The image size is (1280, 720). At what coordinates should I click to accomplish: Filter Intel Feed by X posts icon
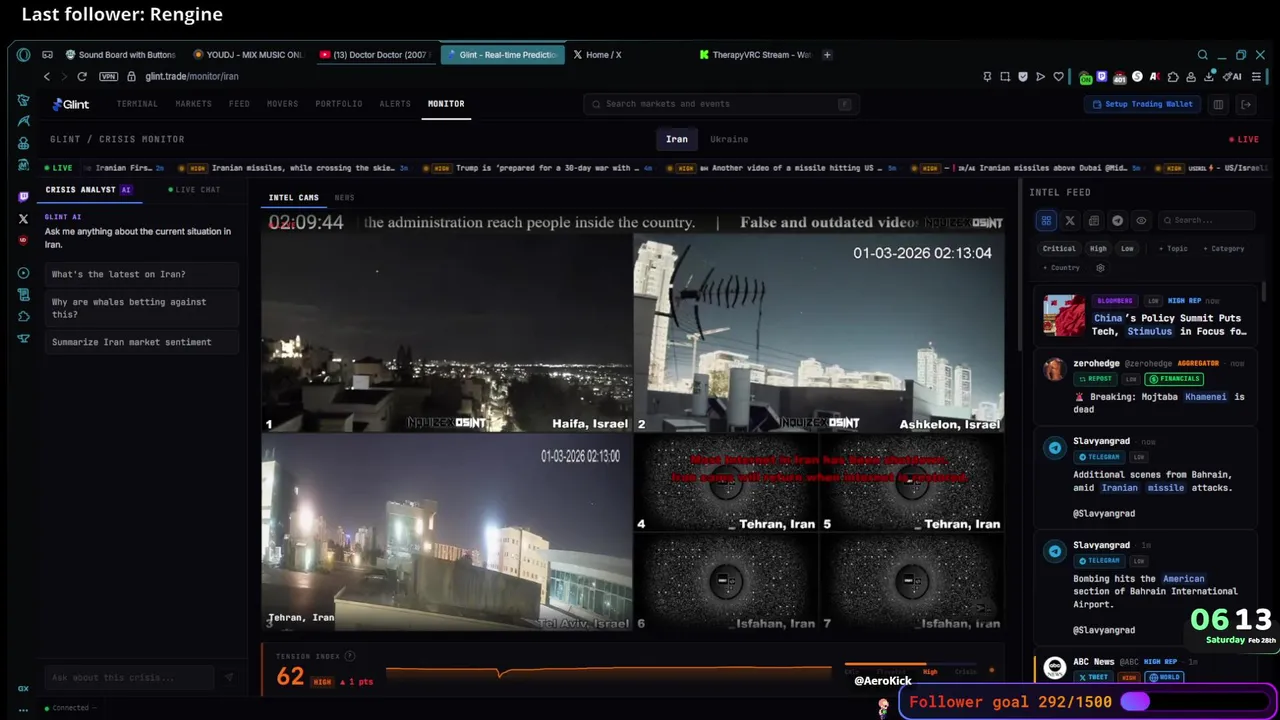(x=1070, y=220)
